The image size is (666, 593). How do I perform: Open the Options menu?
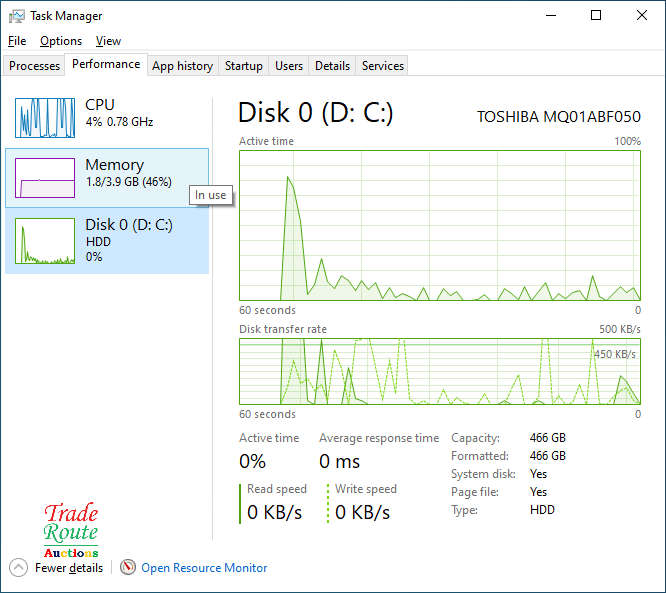coord(61,41)
